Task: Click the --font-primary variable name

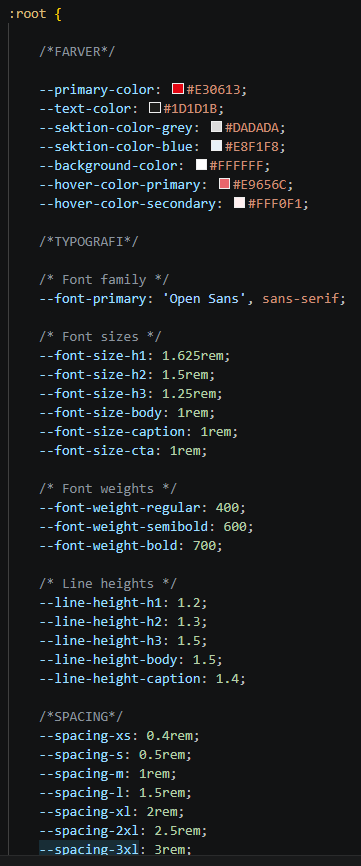Action: 97,299
